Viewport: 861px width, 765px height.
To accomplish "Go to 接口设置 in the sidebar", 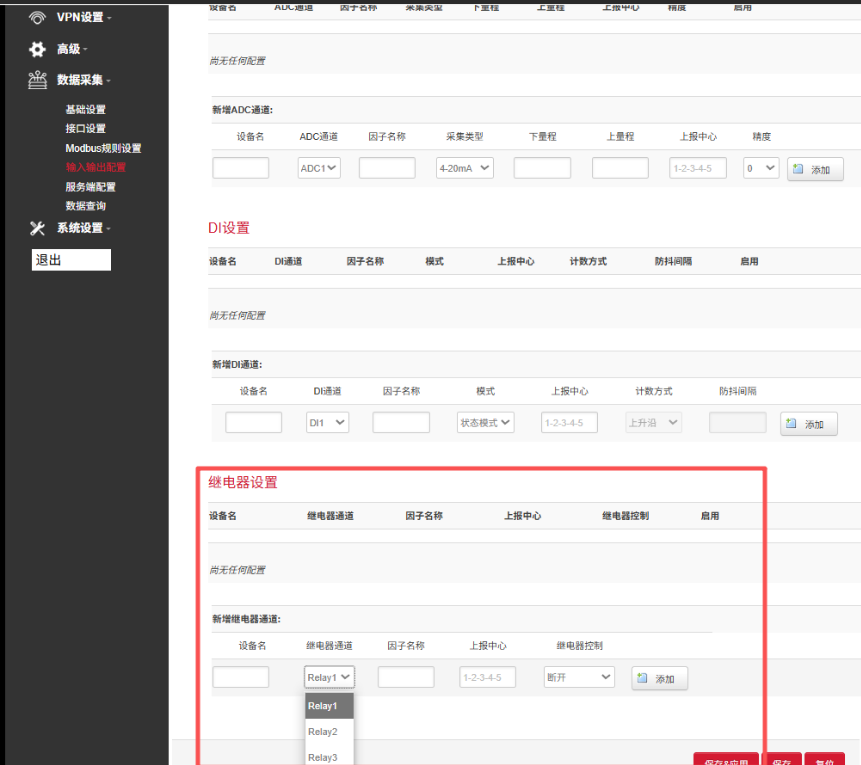I will tap(86, 129).
